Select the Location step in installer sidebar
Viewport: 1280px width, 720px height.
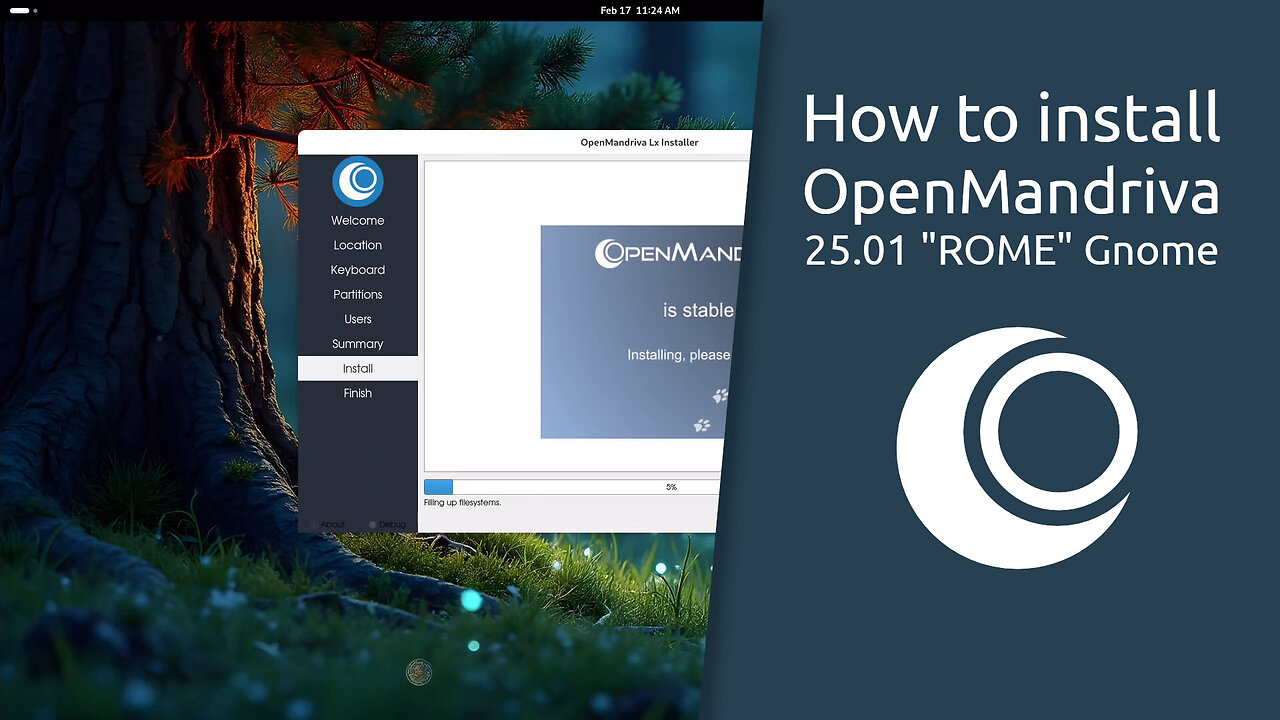tap(358, 245)
